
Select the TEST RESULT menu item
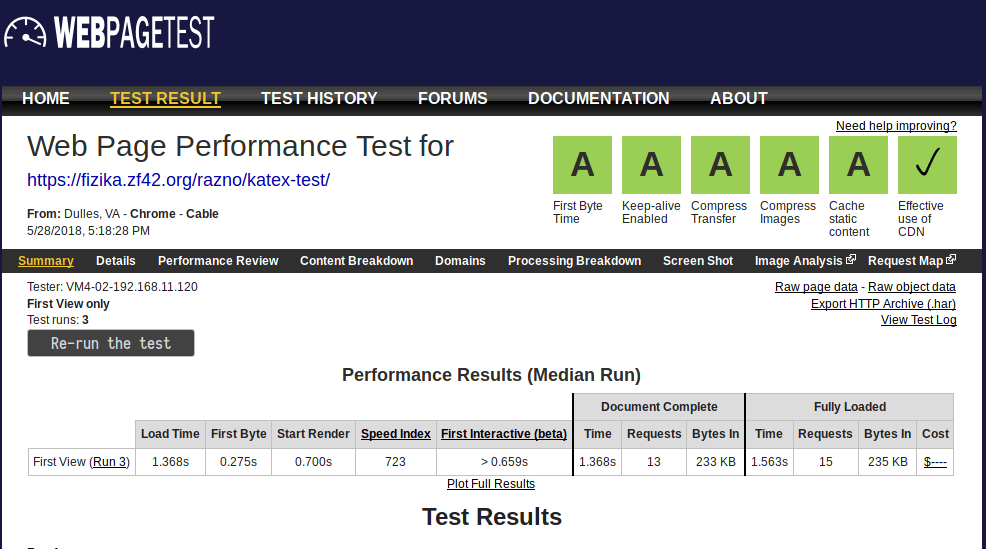(165, 99)
